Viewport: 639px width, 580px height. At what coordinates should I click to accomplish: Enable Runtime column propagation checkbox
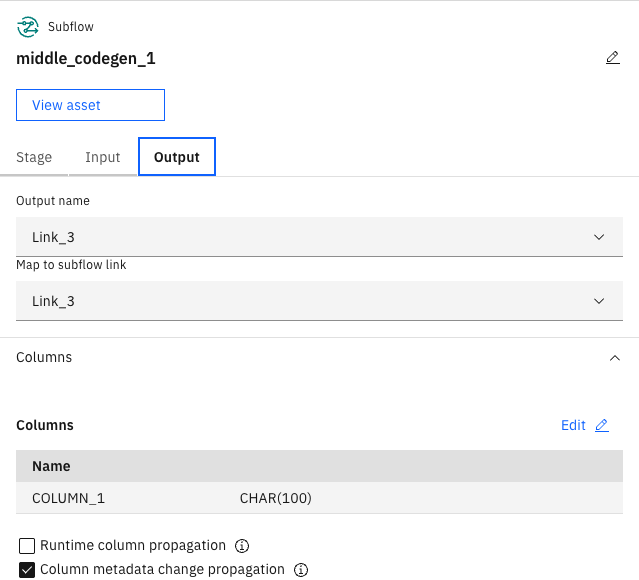[x=27, y=546]
